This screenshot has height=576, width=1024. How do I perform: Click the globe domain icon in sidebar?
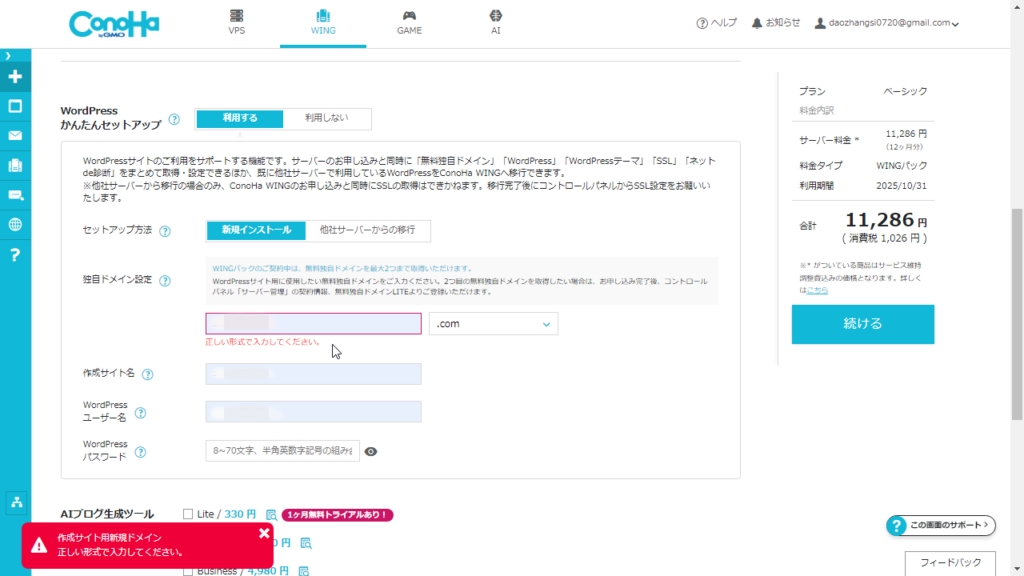click(x=15, y=225)
